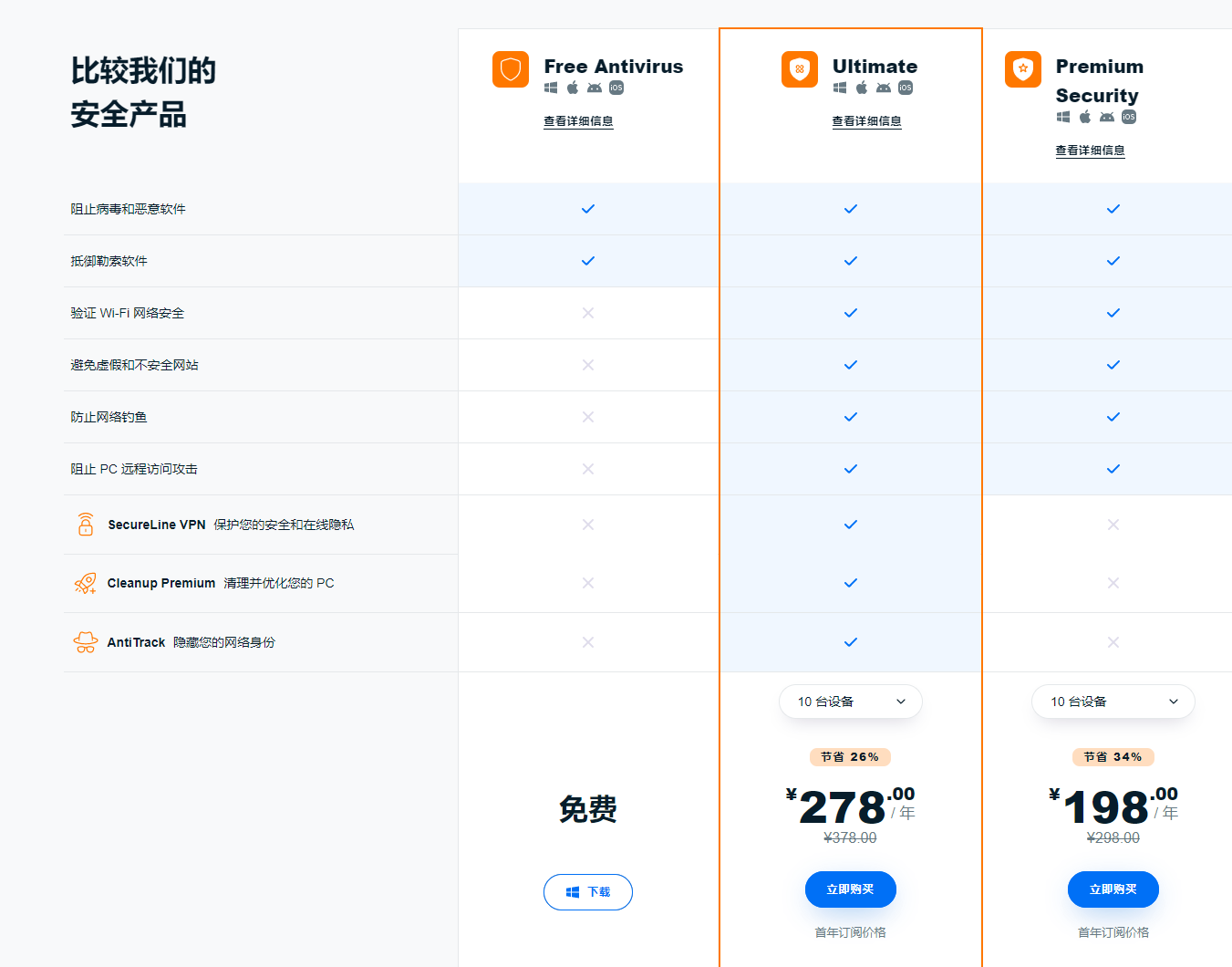Click the 抵御勒索软件 feature row label
This screenshot has height=967, width=1232.
pyautogui.click(x=109, y=261)
